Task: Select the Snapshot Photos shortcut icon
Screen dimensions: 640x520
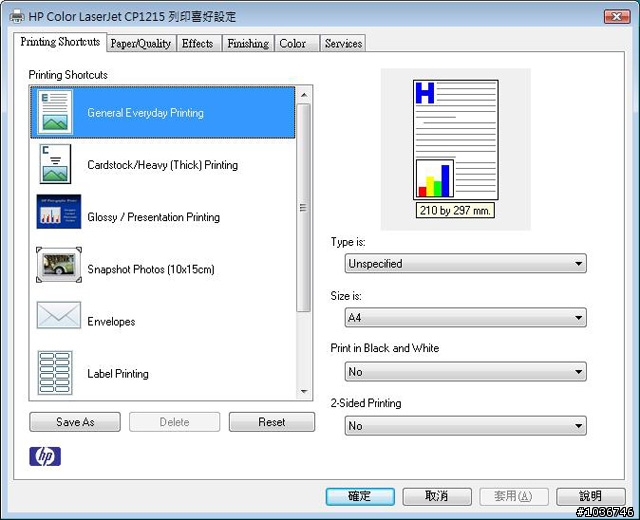Action: tap(59, 264)
